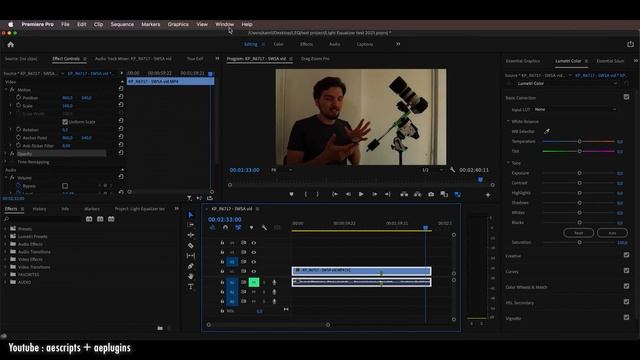Switch to Essential Graphics tab
This screenshot has width=640, height=360.
coord(523,61)
